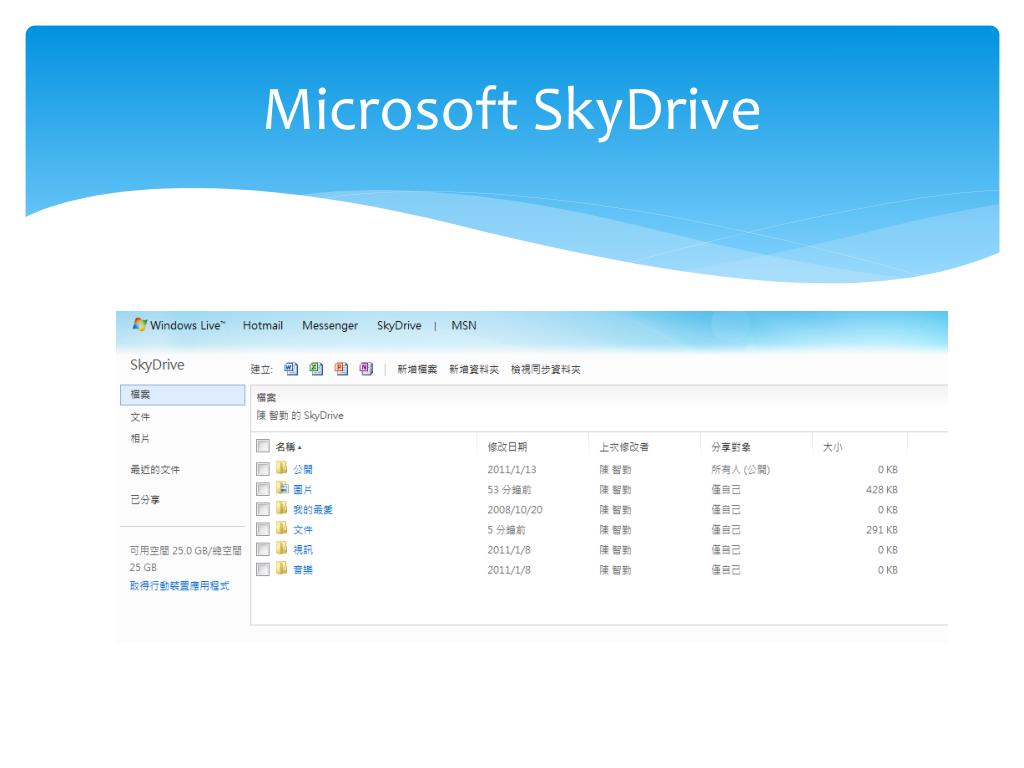
Task: Open the 取得行動裝置應用程式 link
Action: point(179,586)
